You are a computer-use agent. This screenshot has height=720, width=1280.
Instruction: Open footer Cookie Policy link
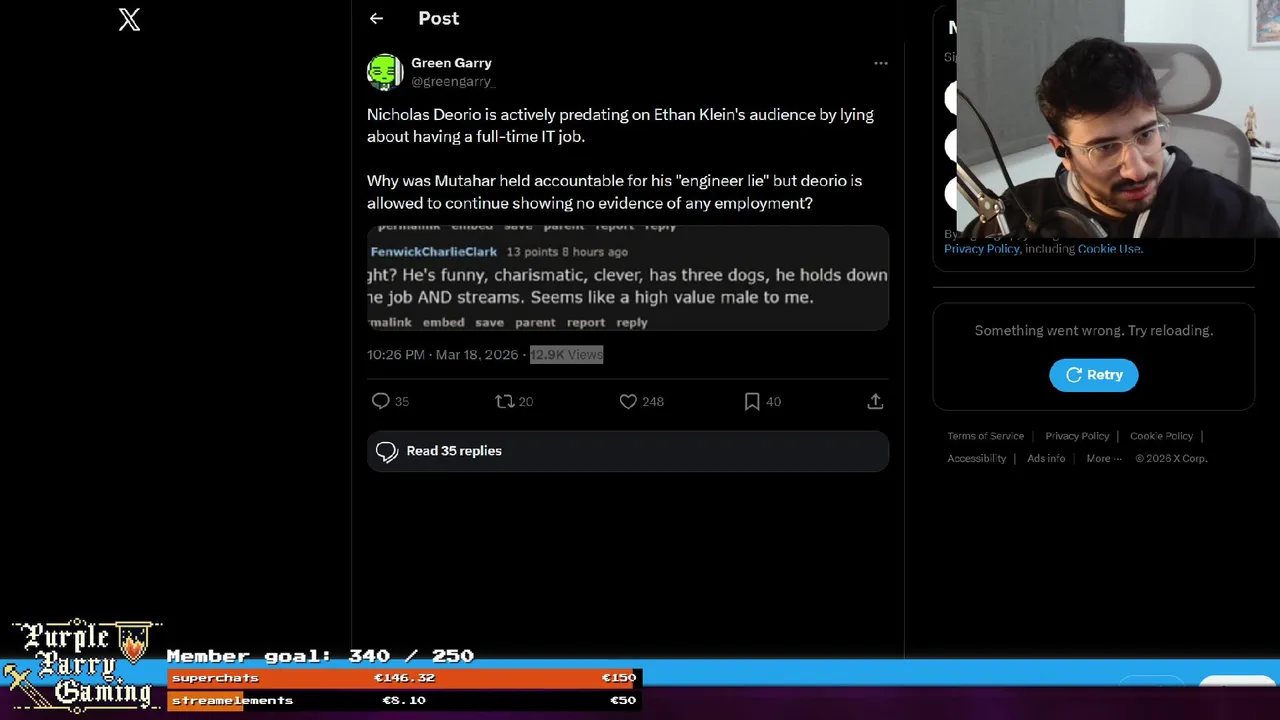(x=1161, y=436)
